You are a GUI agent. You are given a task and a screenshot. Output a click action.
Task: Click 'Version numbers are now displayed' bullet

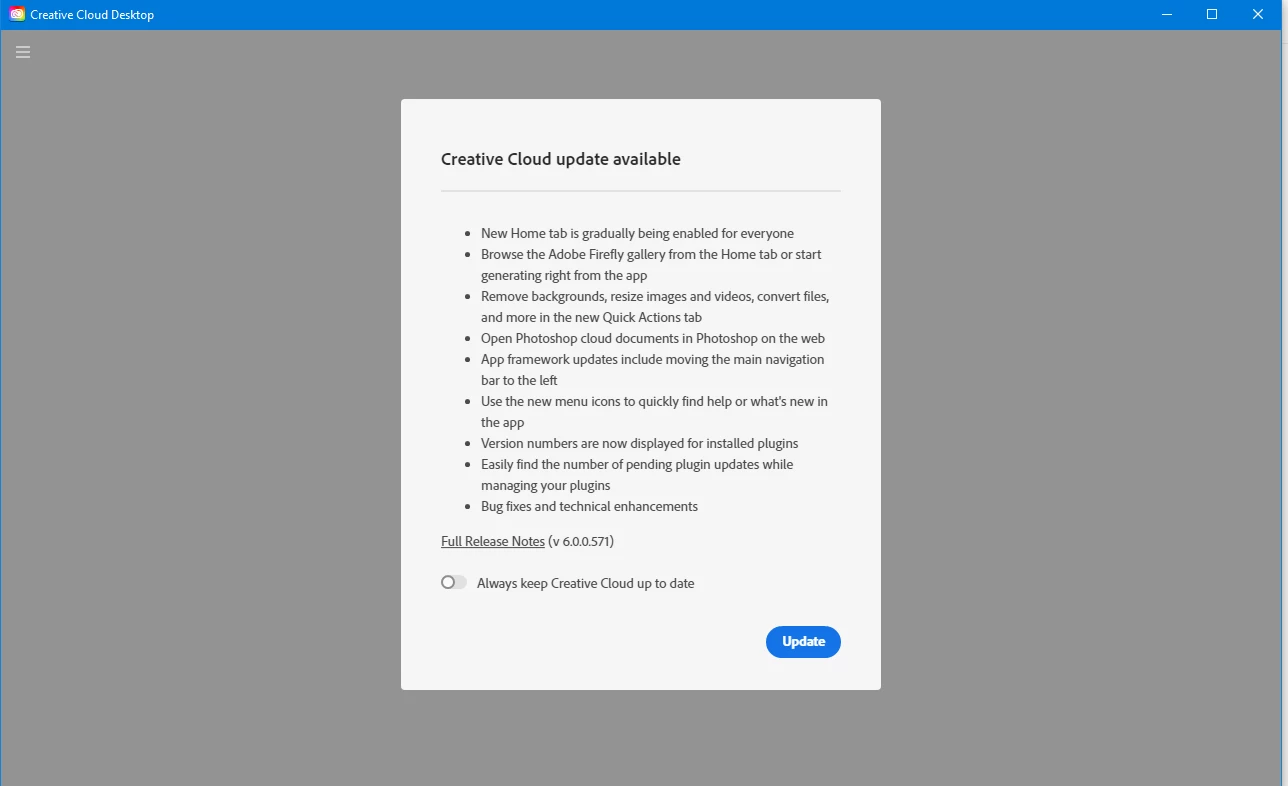pos(639,443)
